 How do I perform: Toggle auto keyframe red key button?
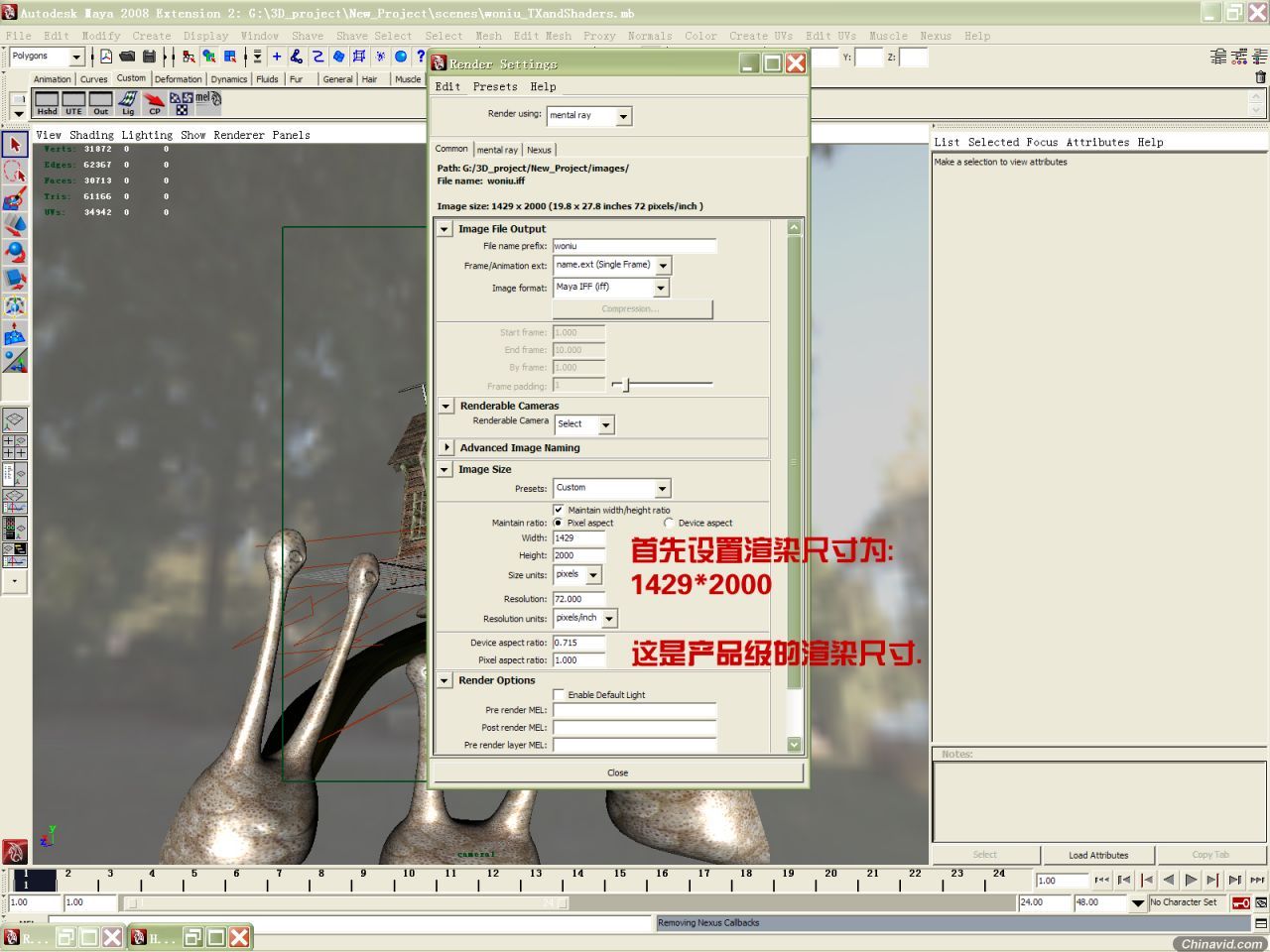[1240, 902]
